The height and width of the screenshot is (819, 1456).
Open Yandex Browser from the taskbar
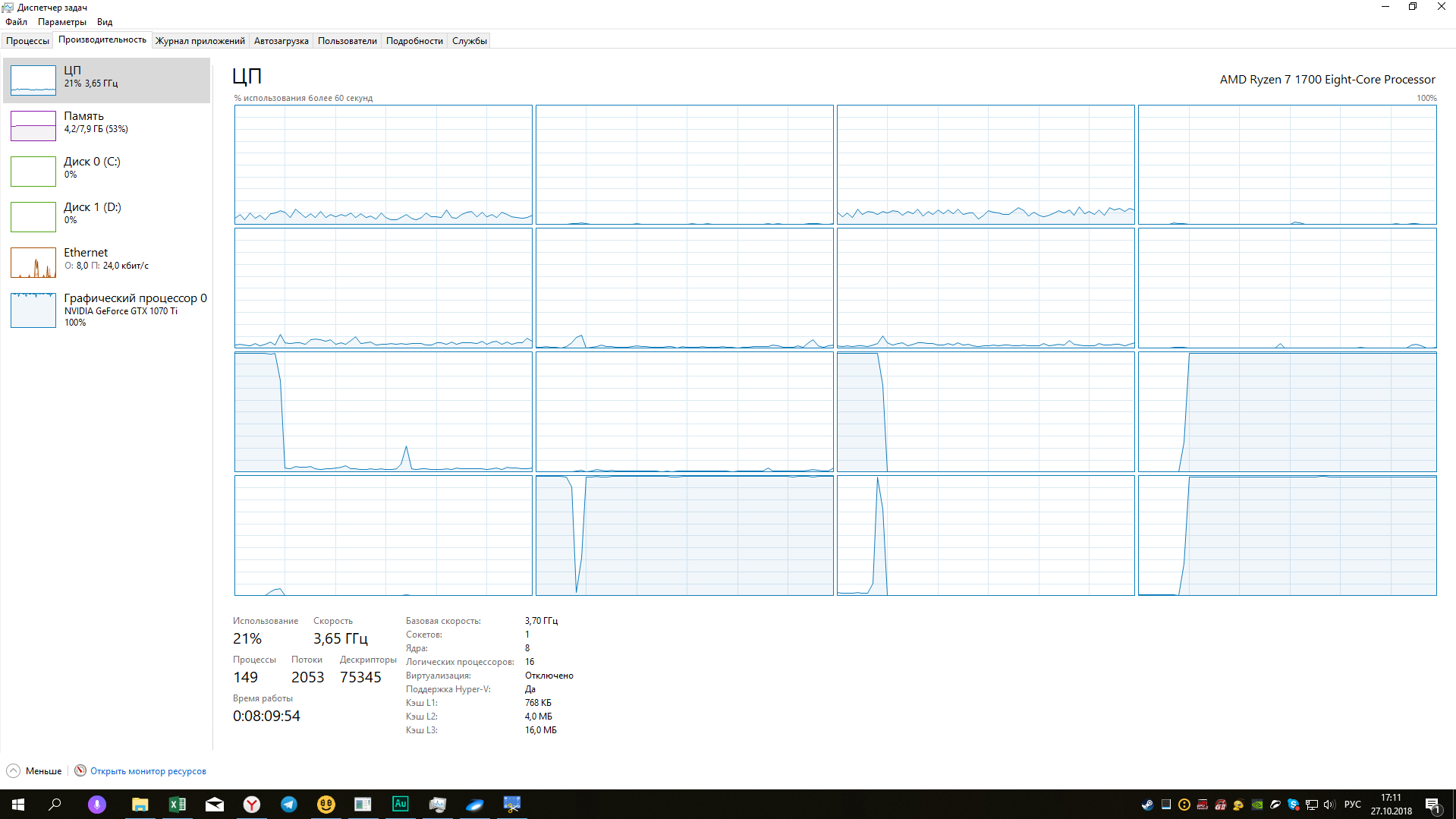click(252, 805)
